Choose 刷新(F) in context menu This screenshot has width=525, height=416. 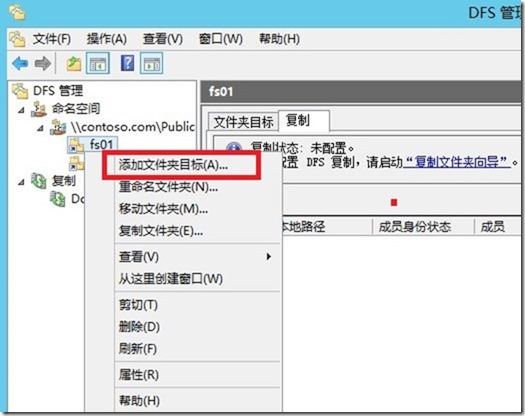tap(198, 349)
